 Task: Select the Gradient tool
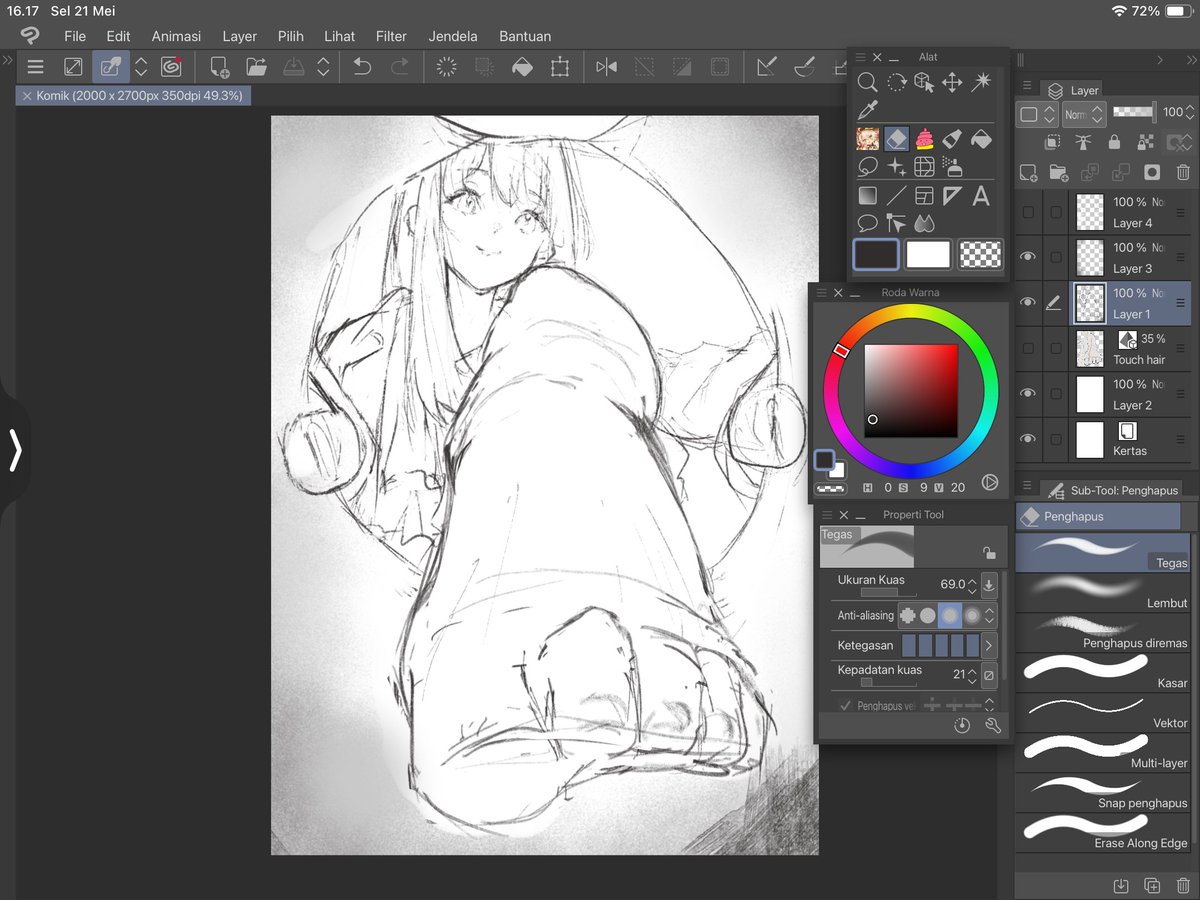point(869,195)
